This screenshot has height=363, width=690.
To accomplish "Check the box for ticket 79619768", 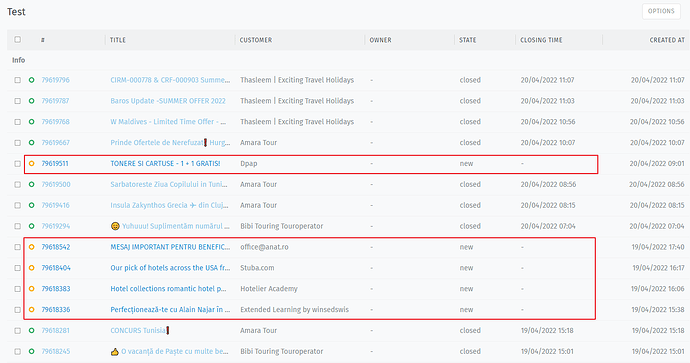I will click(x=18, y=122).
